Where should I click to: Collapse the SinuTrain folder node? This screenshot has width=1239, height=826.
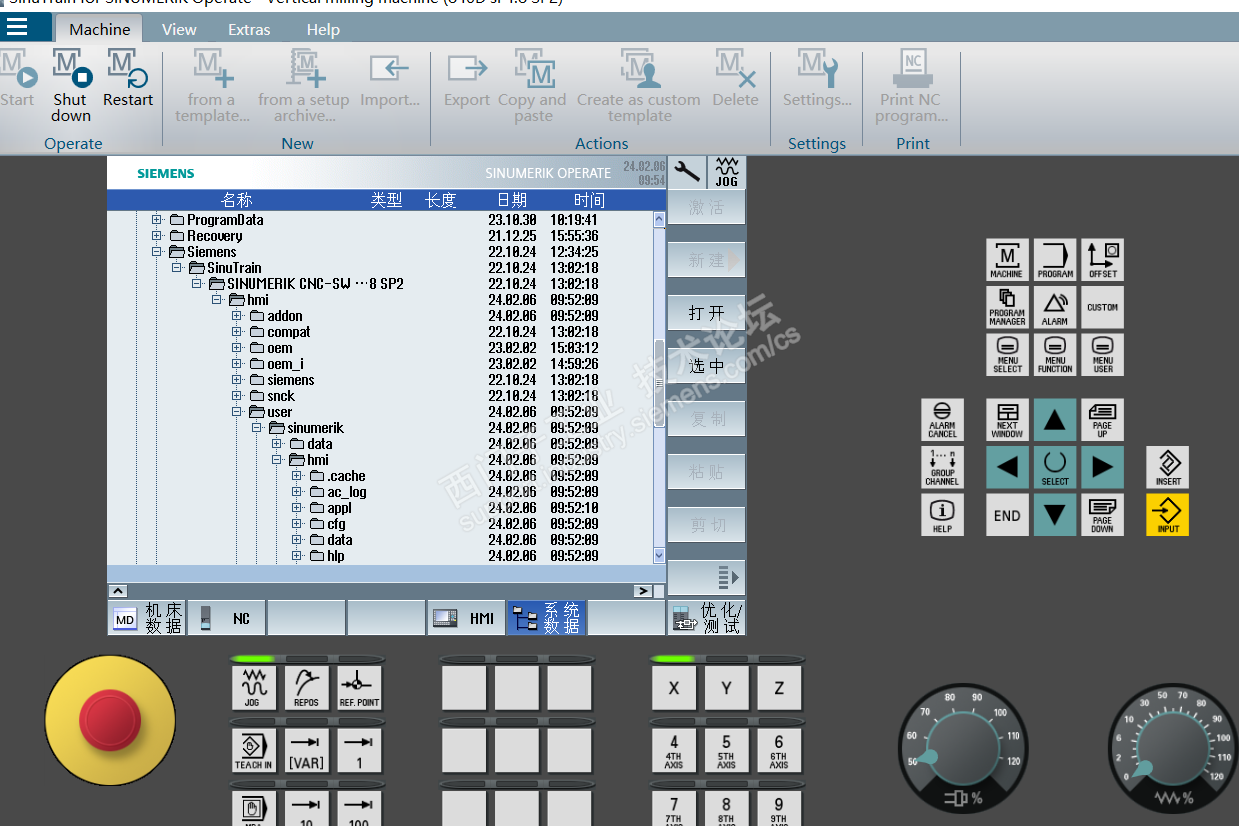click(177, 268)
